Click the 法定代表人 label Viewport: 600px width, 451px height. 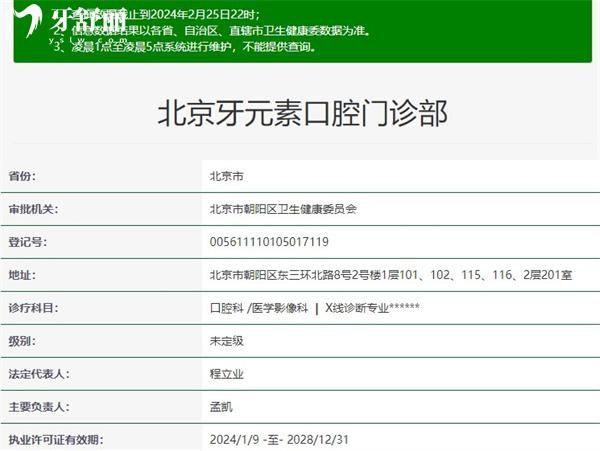point(39,374)
